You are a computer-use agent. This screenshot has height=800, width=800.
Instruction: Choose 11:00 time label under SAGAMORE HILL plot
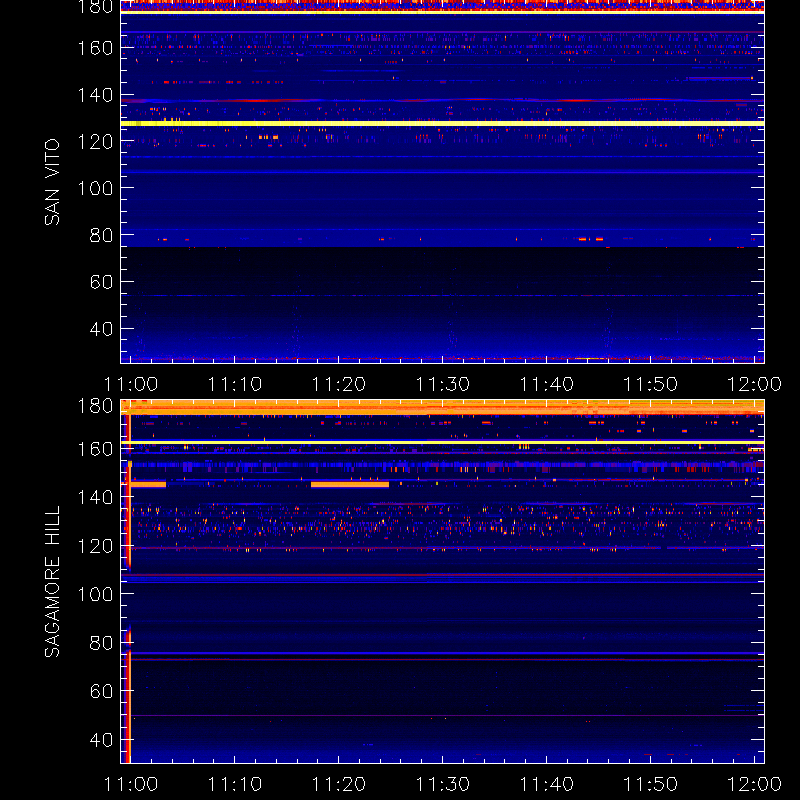click(x=131, y=784)
